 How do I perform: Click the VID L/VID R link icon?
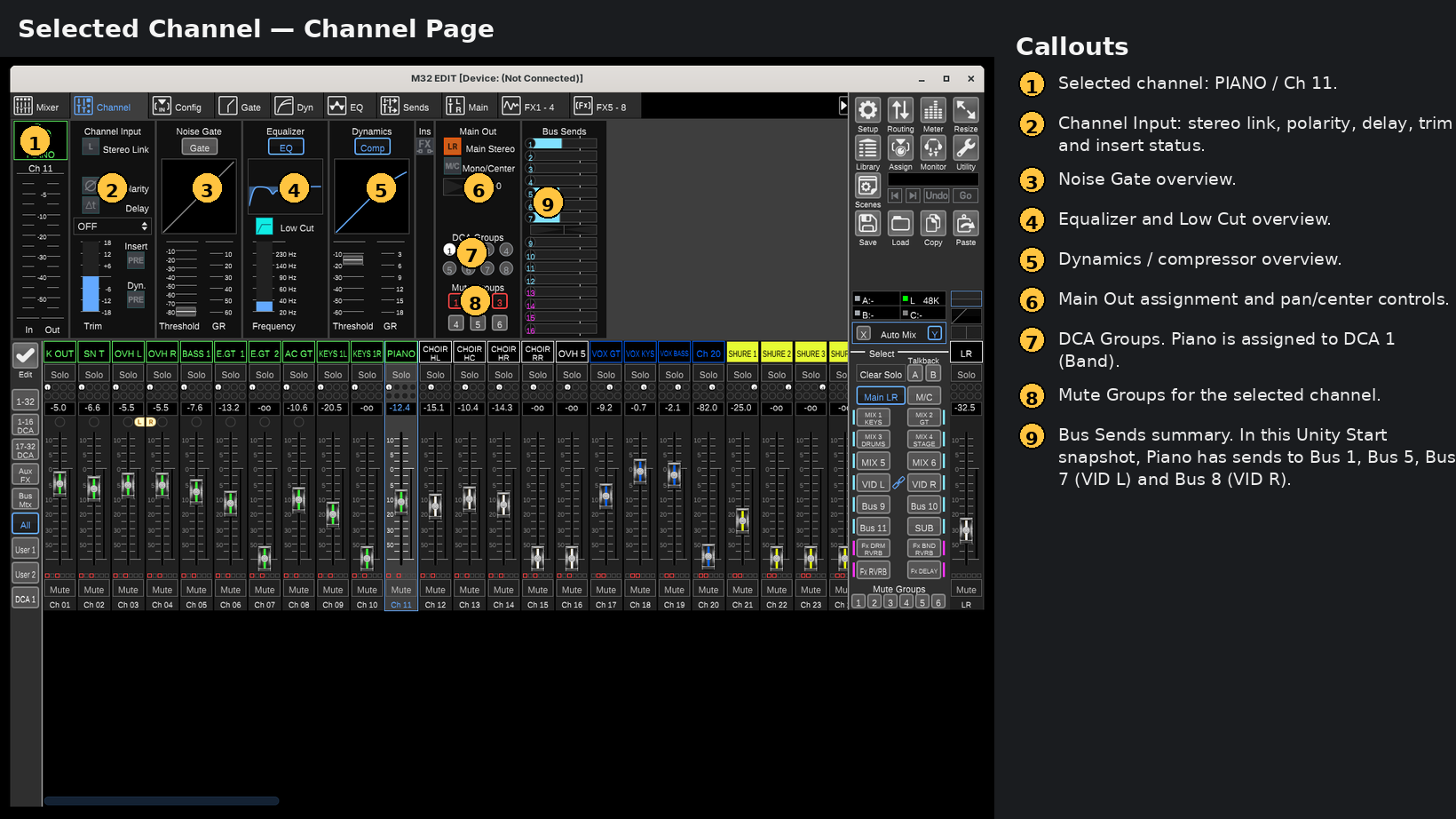[898, 483]
